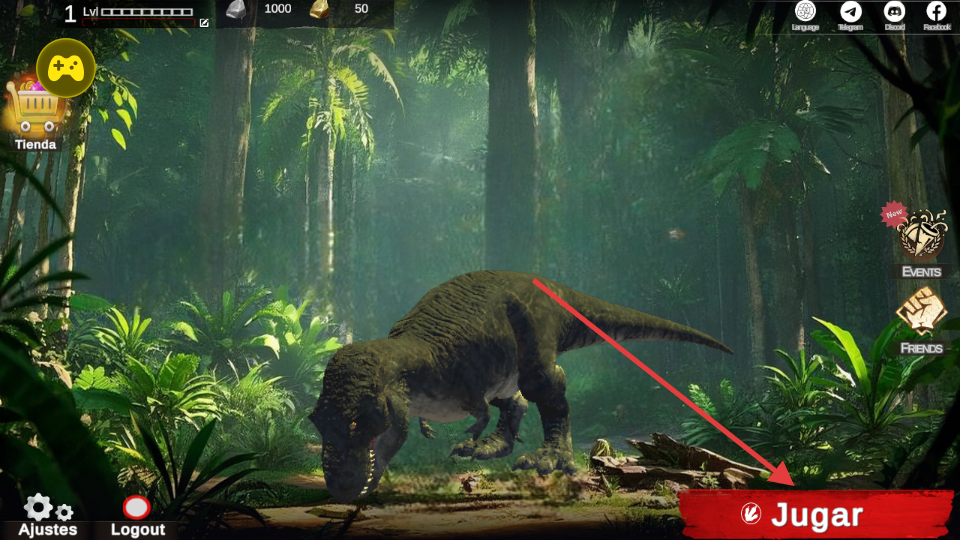Click the yellow gamepad icon
960x540 pixels.
66,67
